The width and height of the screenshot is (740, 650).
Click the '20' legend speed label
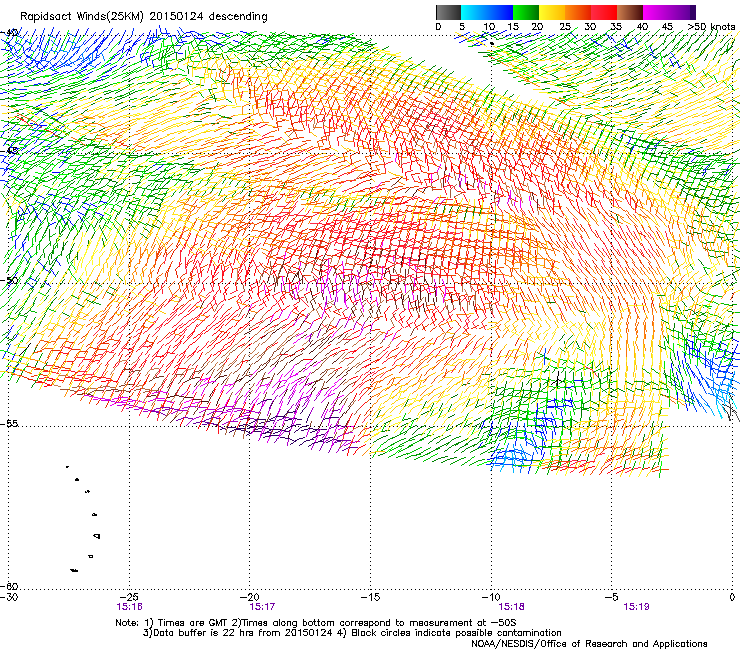(537, 27)
